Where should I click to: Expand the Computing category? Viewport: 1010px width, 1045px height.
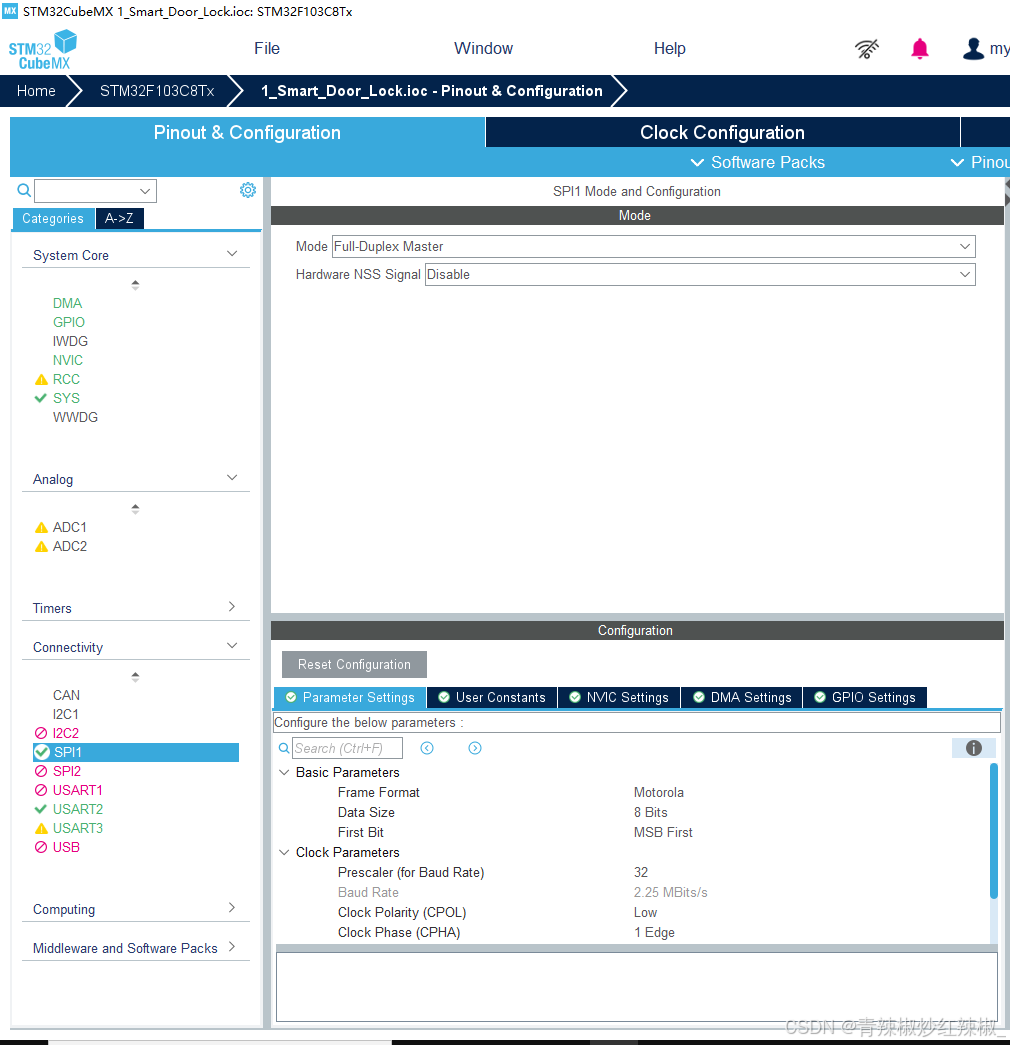point(232,908)
